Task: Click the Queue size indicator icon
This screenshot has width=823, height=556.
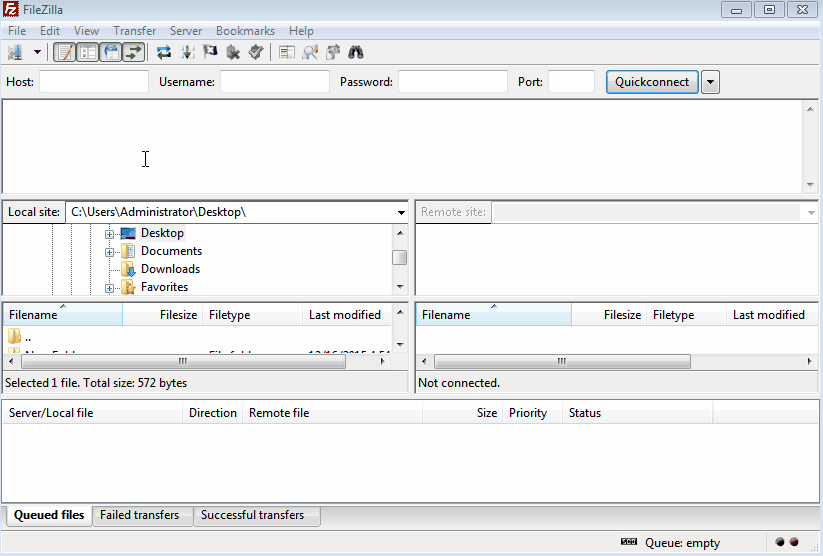Action: click(x=629, y=542)
